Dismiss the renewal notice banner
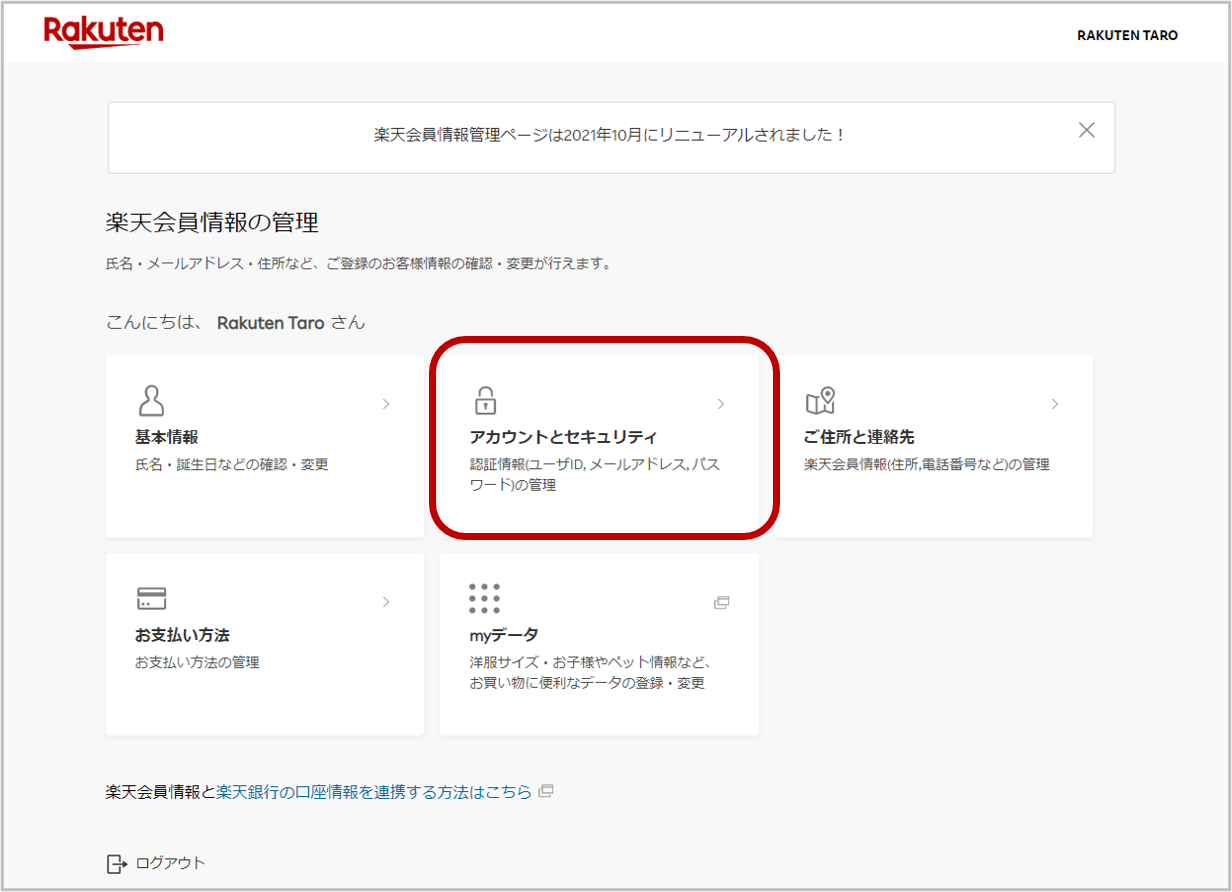Image resolution: width=1232 pixels, height=892 pixels. [x=1087, y=130]
